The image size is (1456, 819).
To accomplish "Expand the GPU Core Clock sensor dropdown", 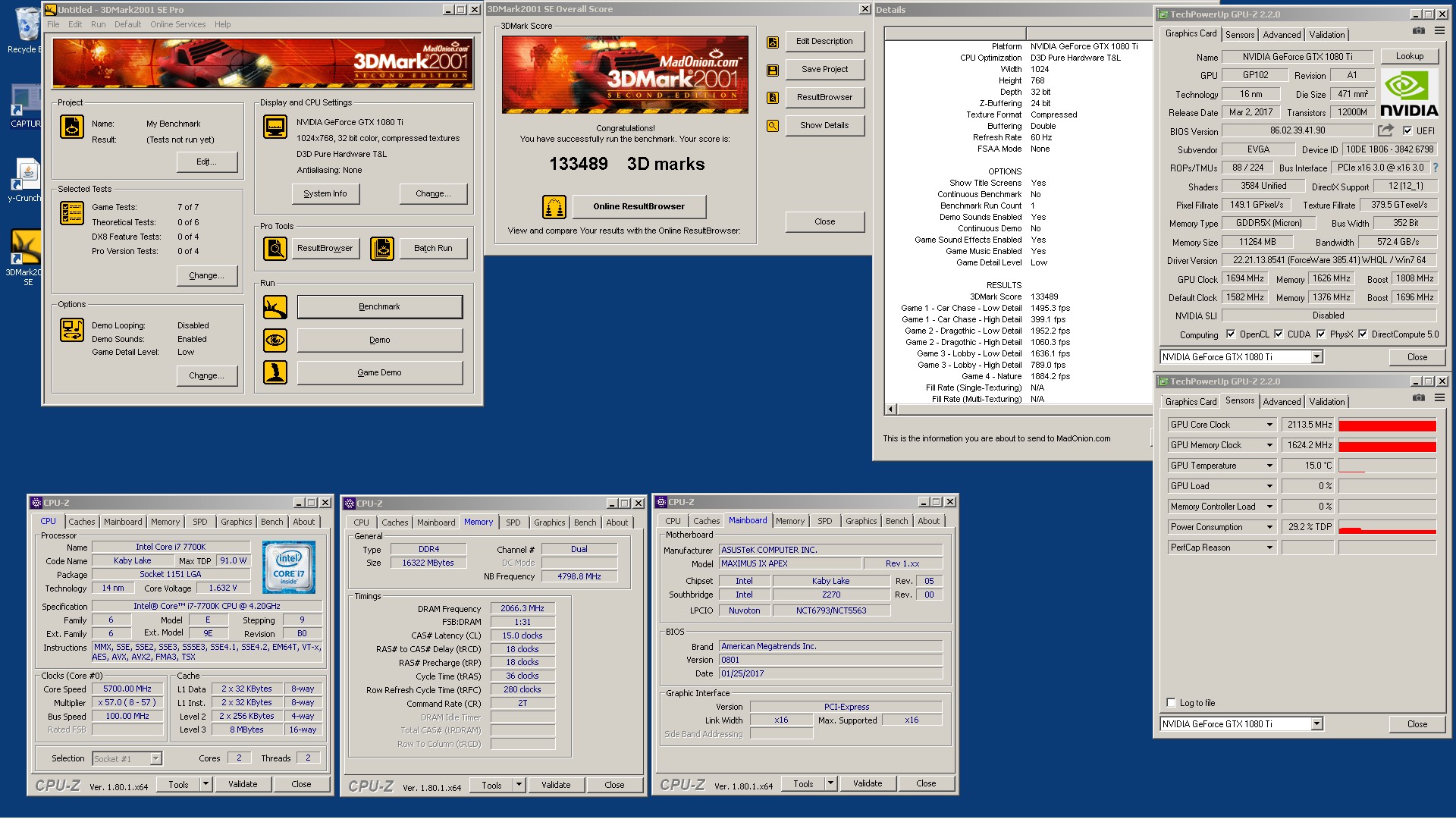I will tap(1269, 425).
